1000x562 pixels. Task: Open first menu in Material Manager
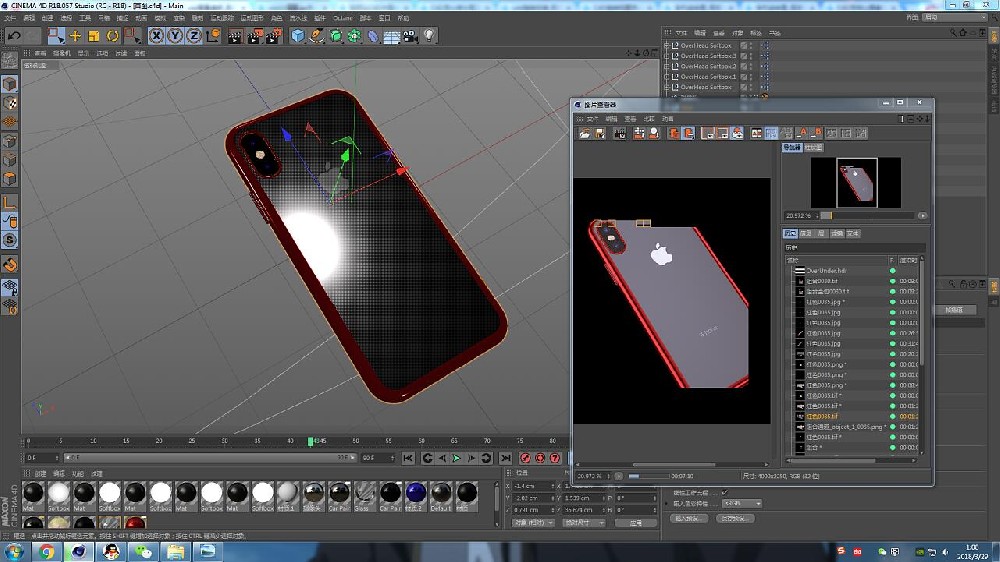40,474
